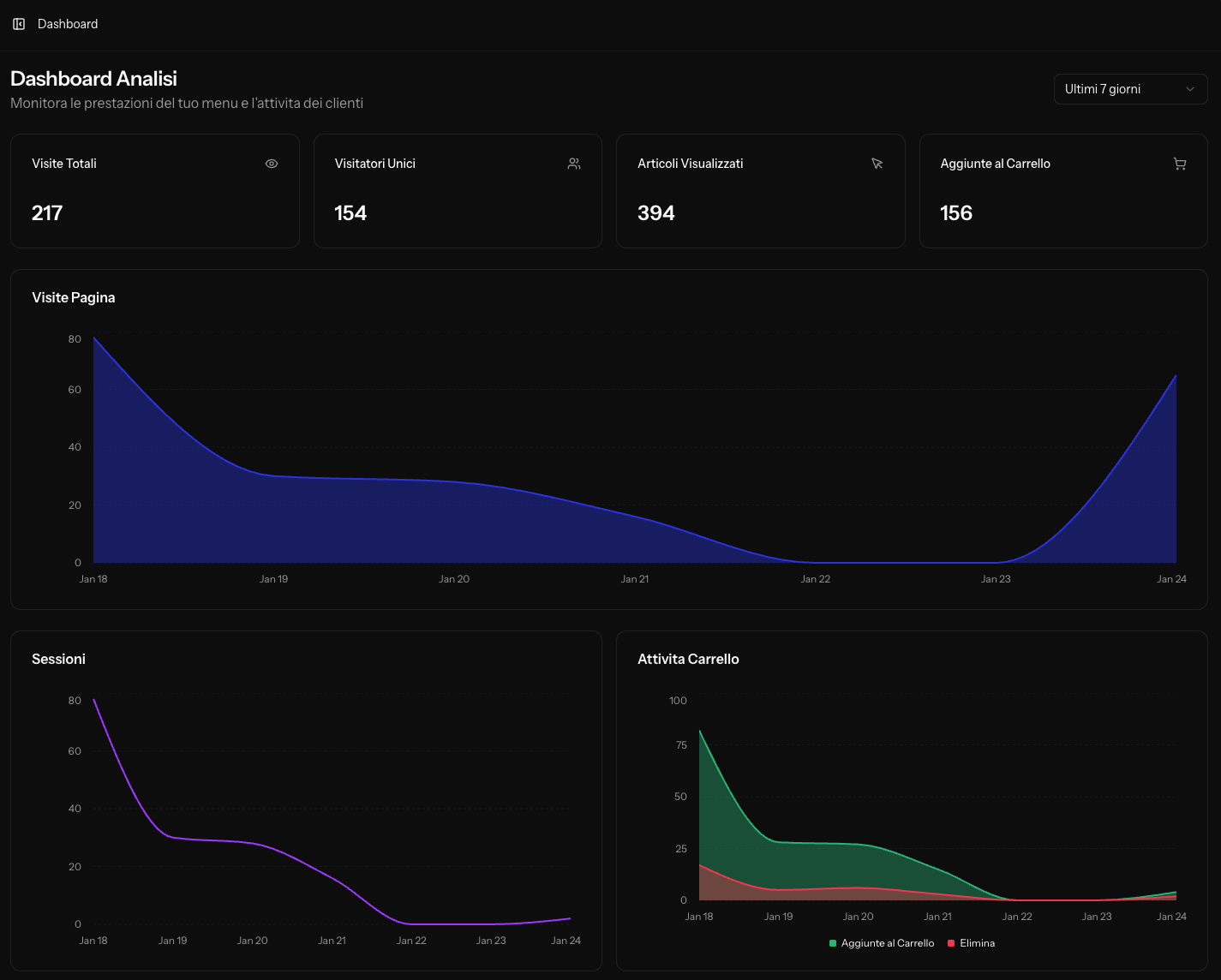Hide the Visite Totali metric via its eye icon
The height and width of the screenshot is (980, 1221).
(x=272, y=163)
